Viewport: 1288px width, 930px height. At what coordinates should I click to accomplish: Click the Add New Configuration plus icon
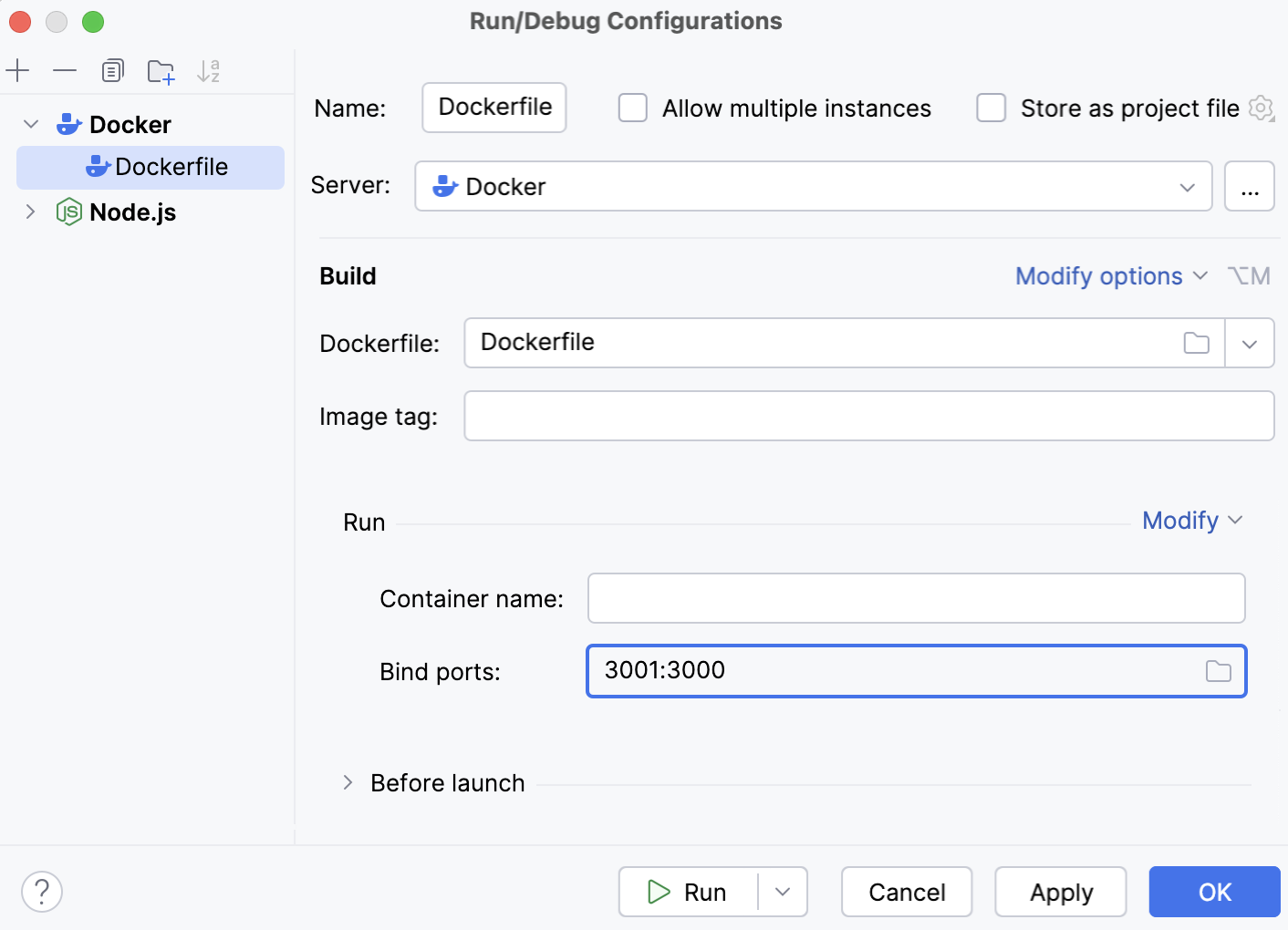tap(18, 71)
